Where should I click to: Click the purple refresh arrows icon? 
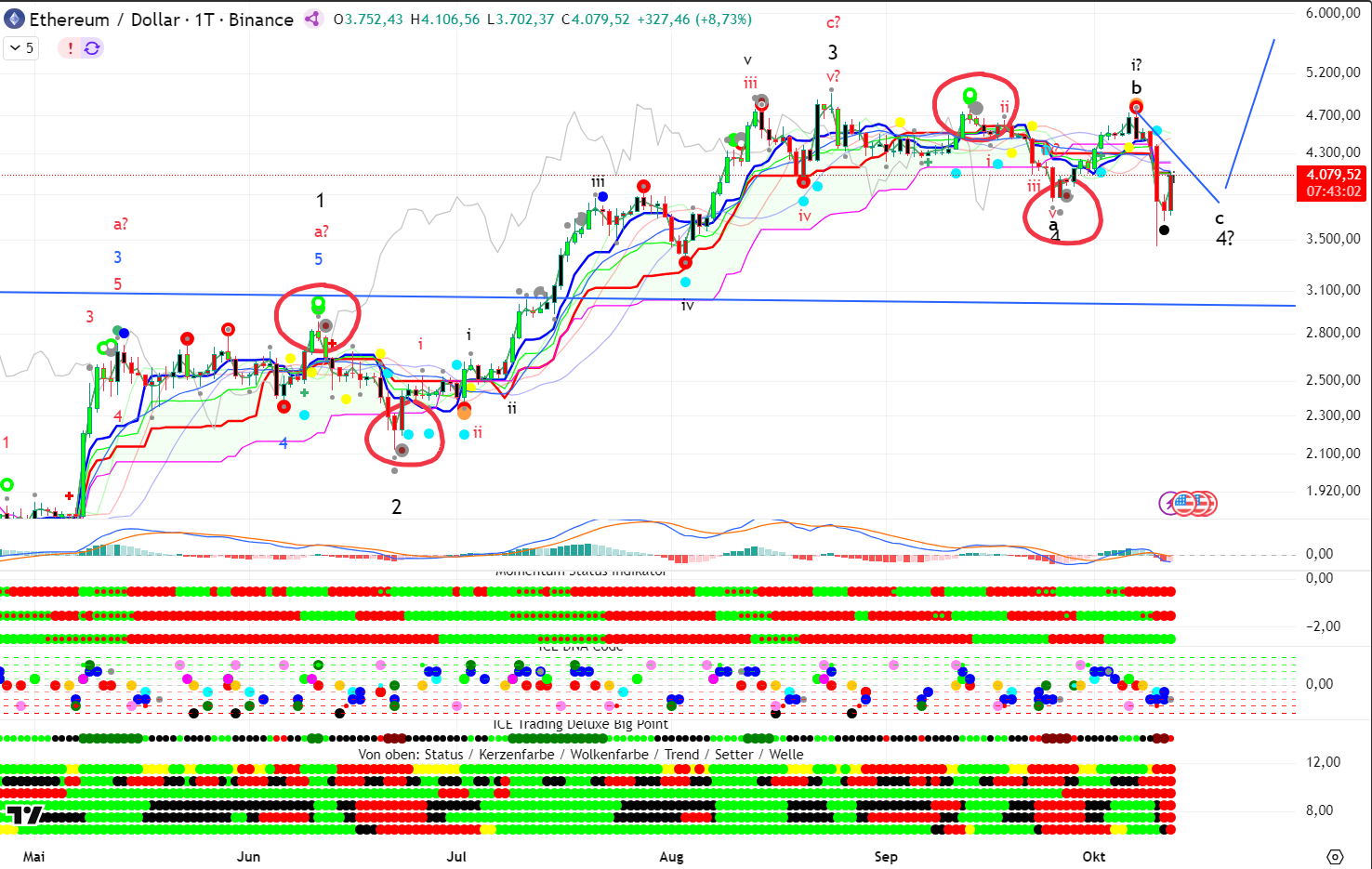click(x=92, y=48)
